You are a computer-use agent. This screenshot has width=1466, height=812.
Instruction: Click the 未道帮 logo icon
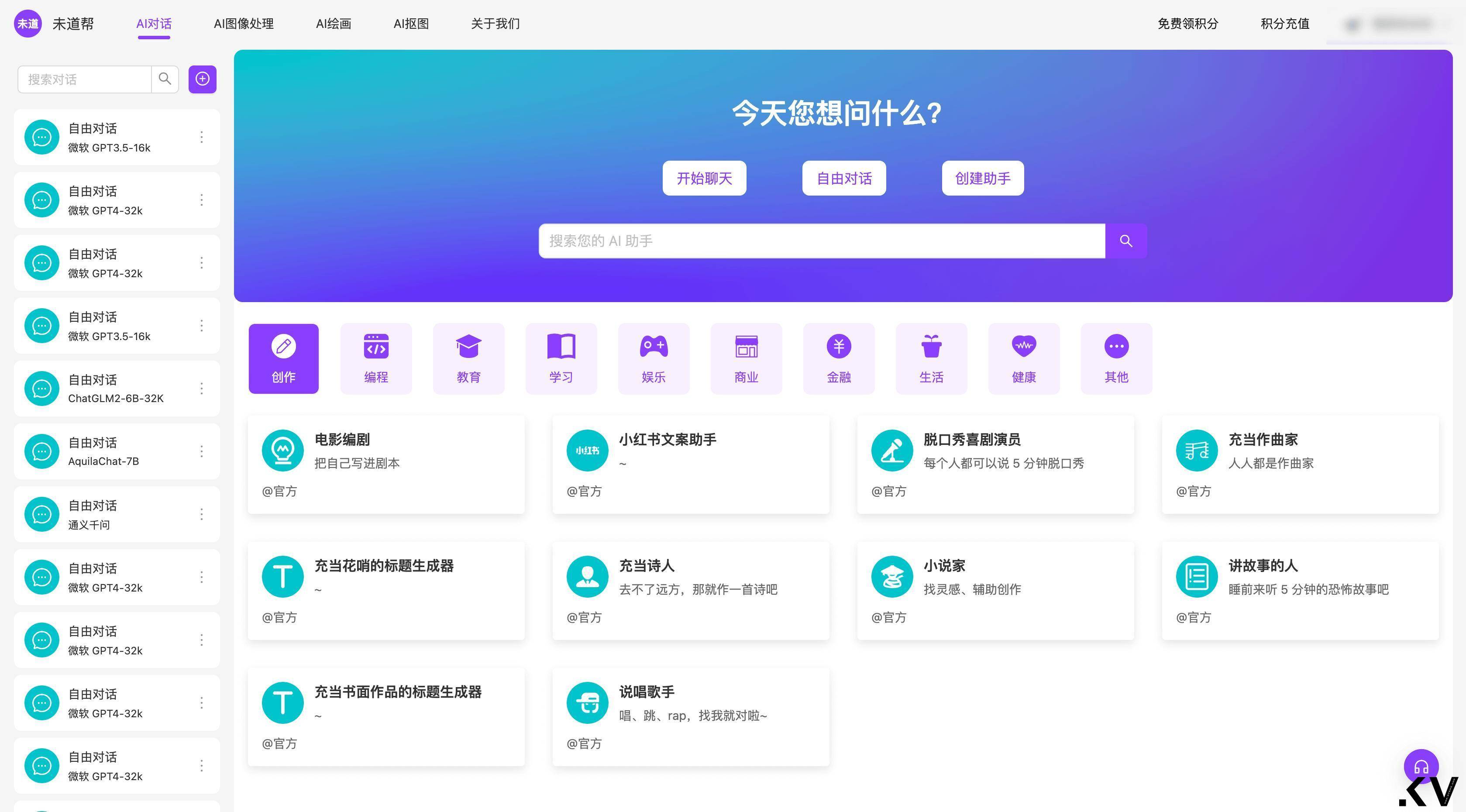click(x=28, y=24)
